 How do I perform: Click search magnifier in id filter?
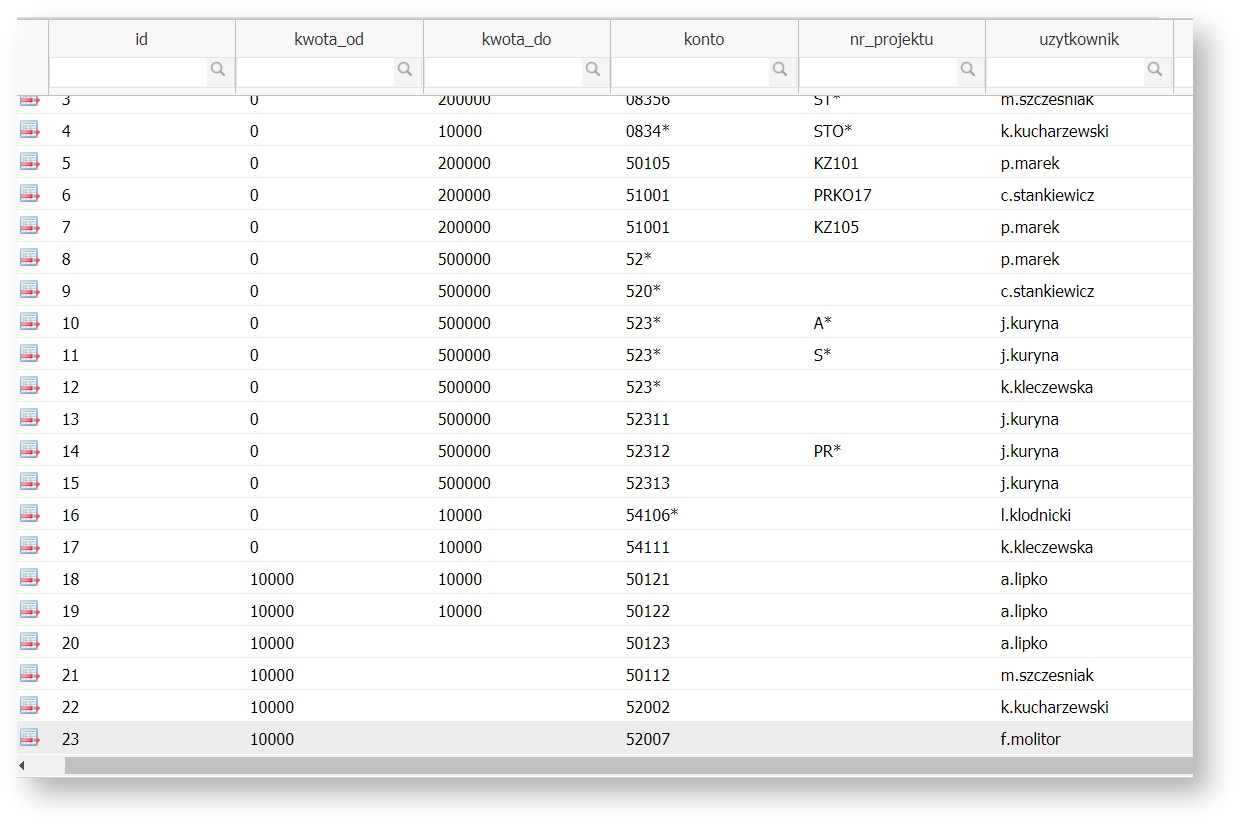tap(217, 70)
